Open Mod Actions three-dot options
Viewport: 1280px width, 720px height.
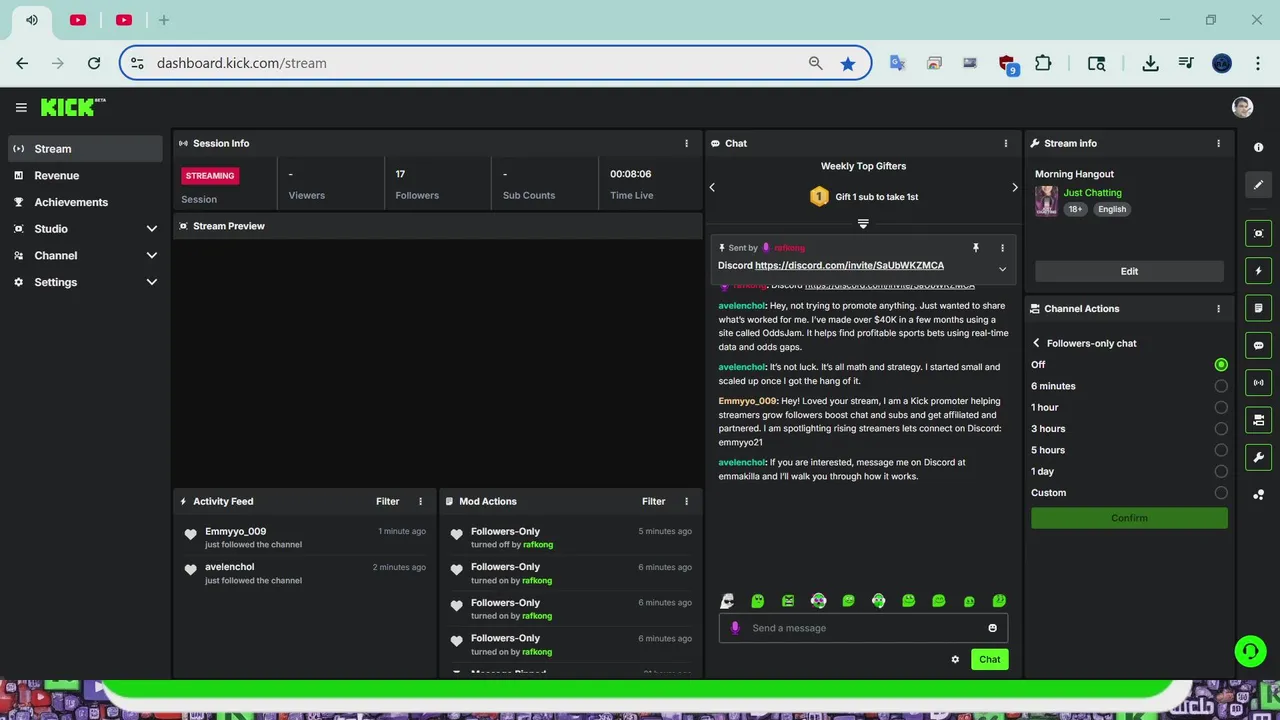[686, 502]
